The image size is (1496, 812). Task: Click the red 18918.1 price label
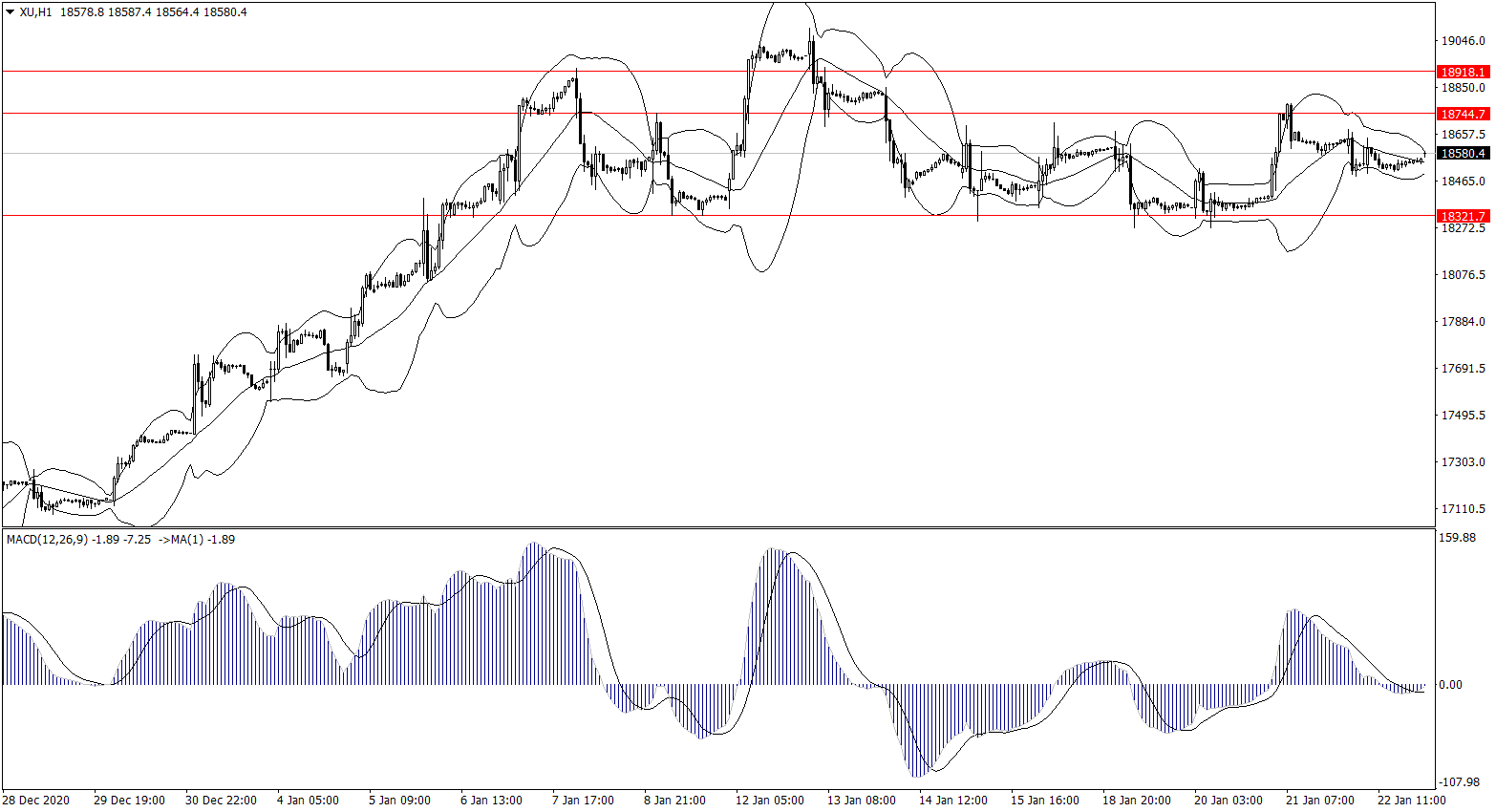tap(1463, 72)
